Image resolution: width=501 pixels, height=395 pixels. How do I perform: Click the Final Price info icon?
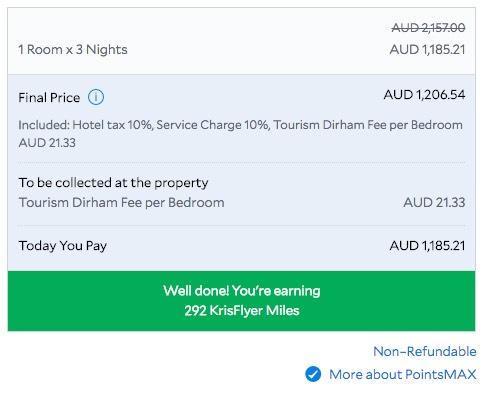tap(96, 97)
